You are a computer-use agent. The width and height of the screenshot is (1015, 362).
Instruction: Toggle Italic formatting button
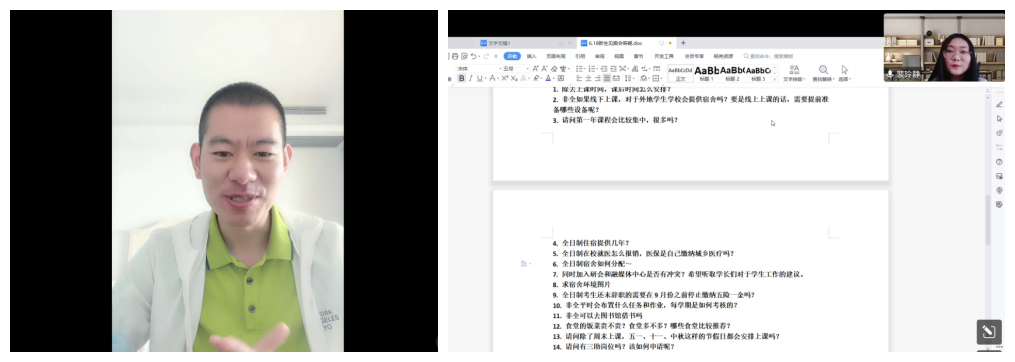point(471,78)
